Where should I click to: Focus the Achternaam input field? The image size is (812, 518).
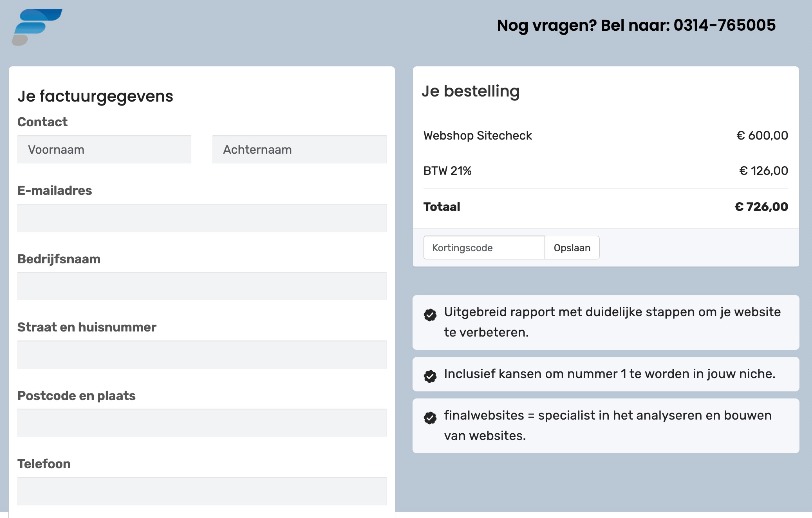pyautogui.click(x=299, y=150)
